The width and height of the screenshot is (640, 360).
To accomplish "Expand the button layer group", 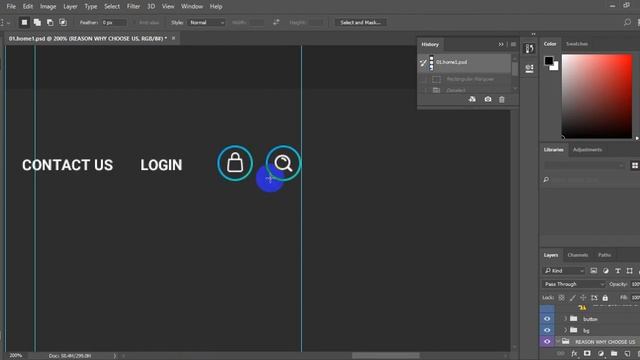I will 565,319.
